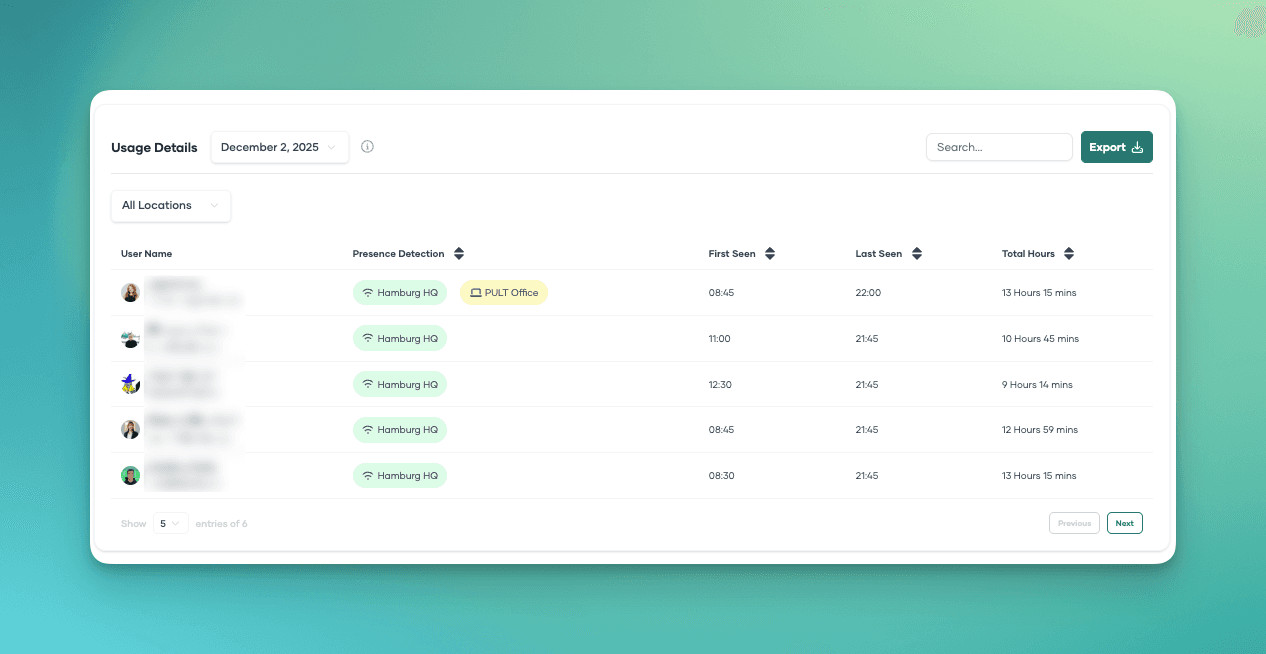Click the laptop icon in the PULT Office badge

[x=474, y=292]
